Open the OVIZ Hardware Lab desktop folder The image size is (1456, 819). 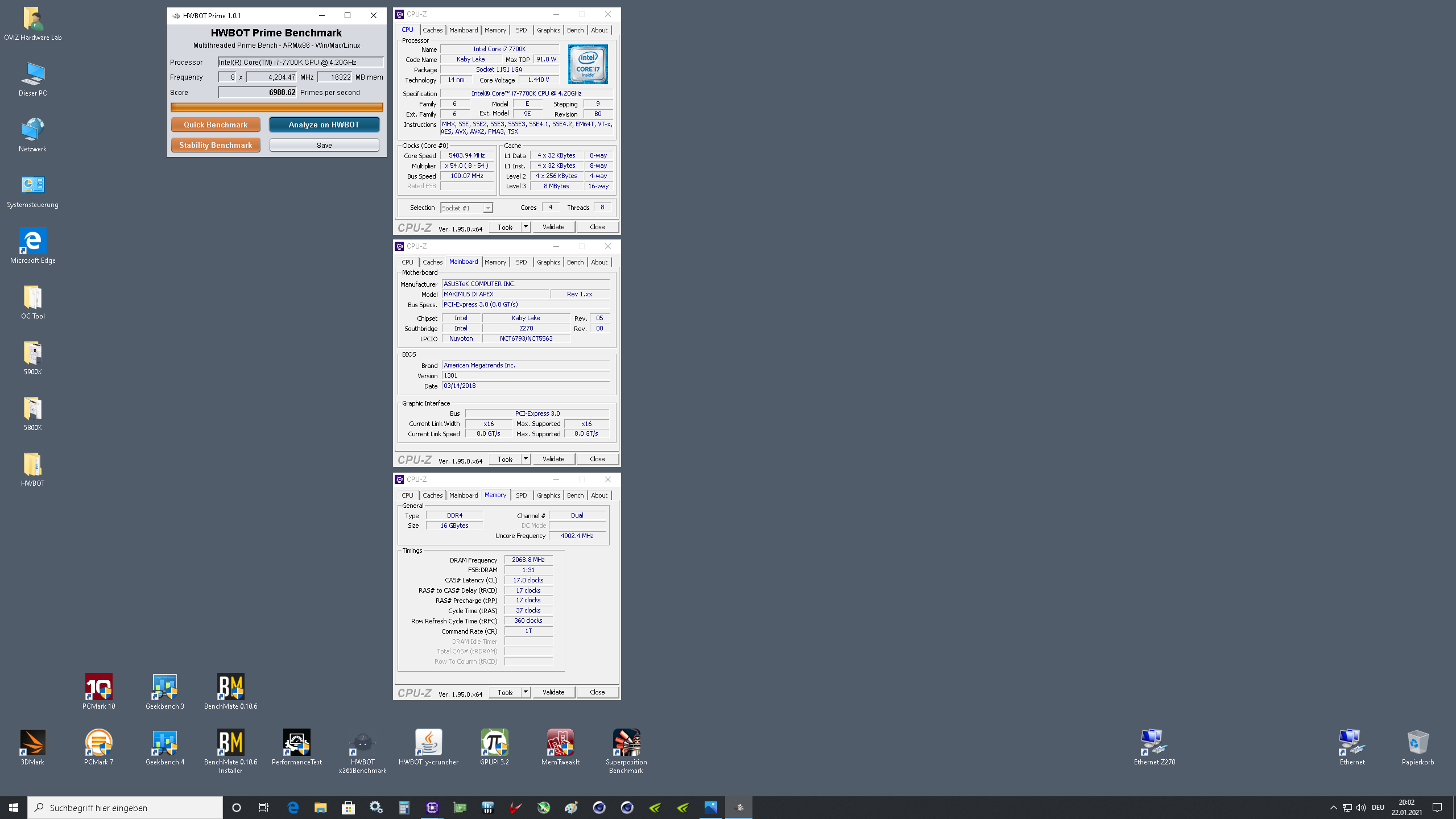tap(32, 23)
